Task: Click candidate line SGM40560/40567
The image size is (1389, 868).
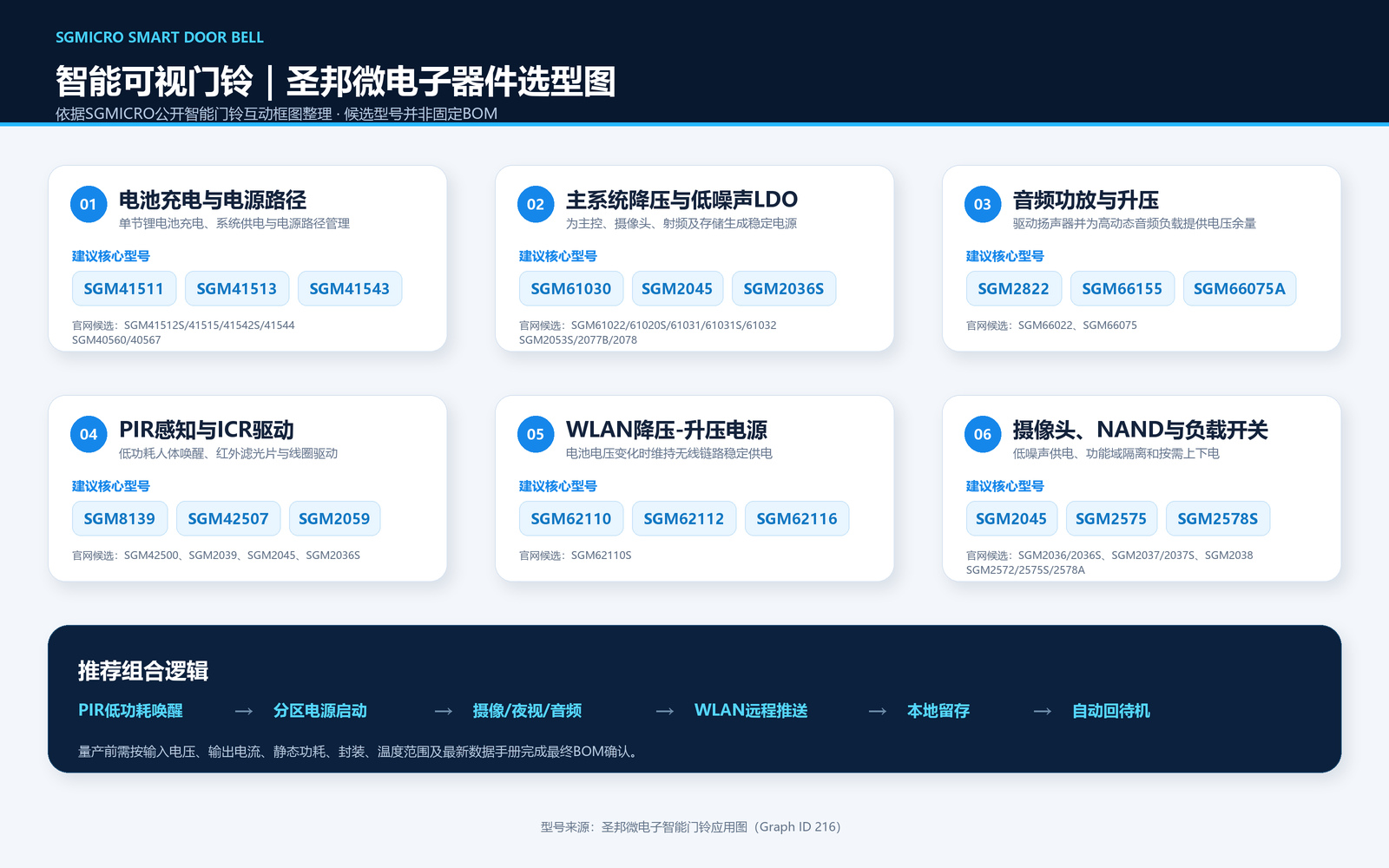Action: pyautogui.click(x=116, y=340)
